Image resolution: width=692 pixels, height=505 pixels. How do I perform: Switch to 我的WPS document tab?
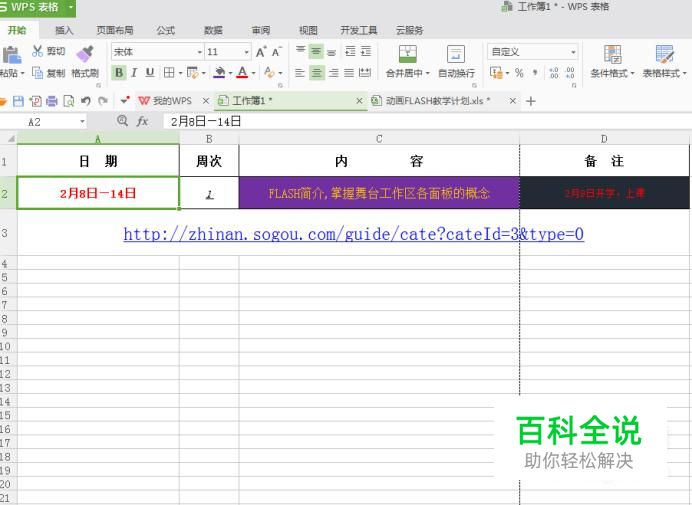(172, 101)
